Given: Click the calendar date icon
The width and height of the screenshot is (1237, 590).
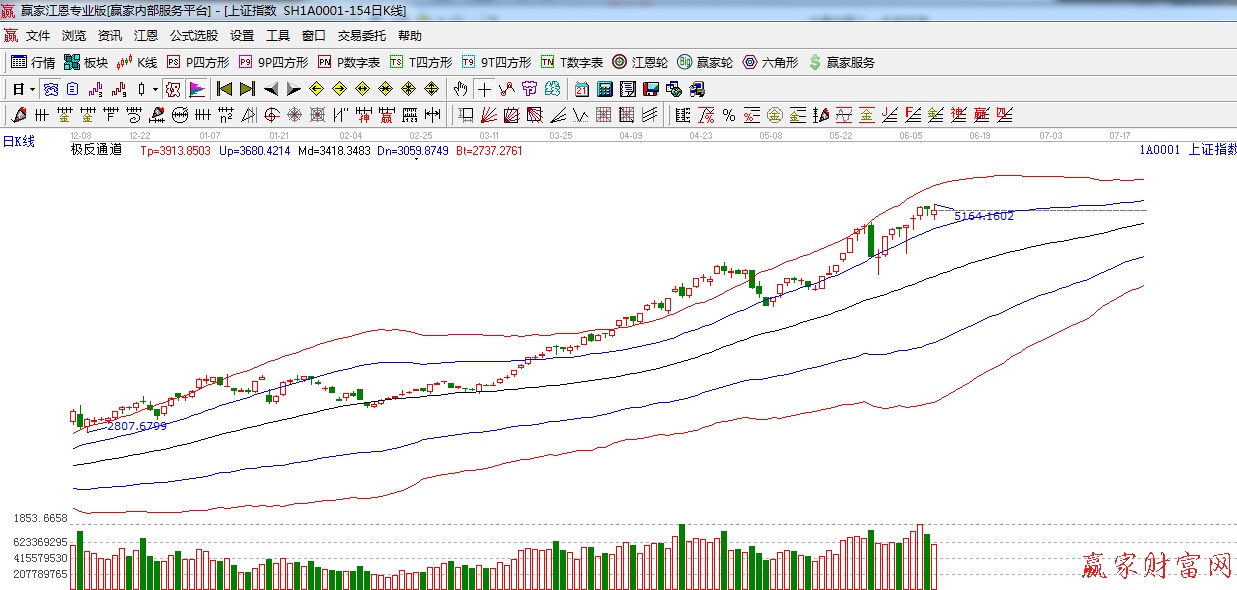Looking at the screenshot, I should [581, 89].
